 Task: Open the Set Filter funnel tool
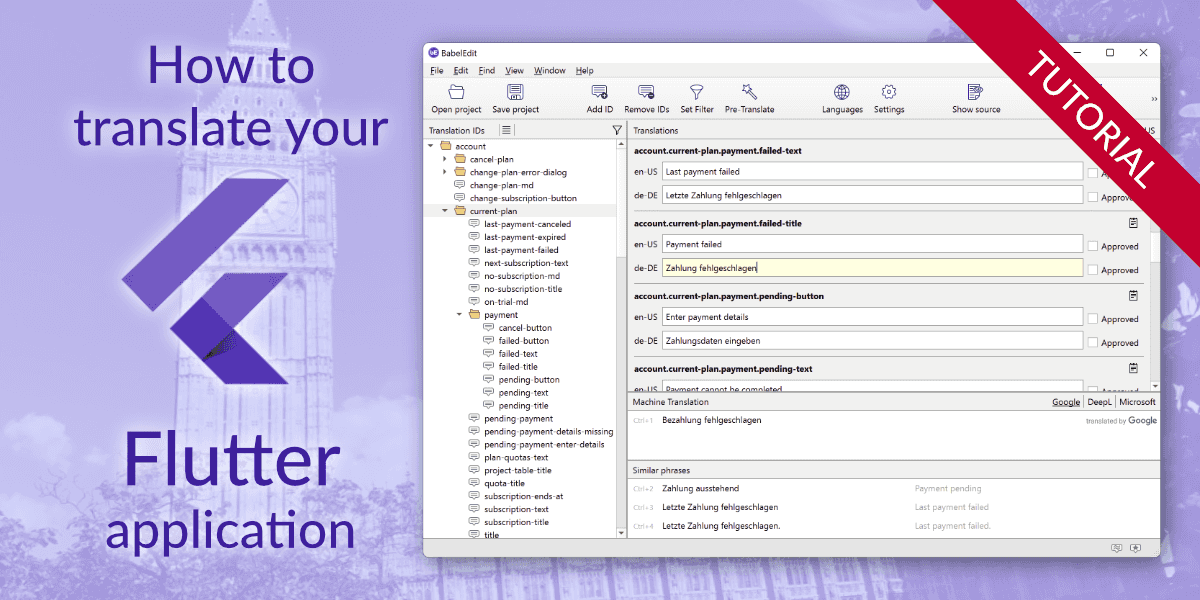pyautogui.click(x=697, y=92)
